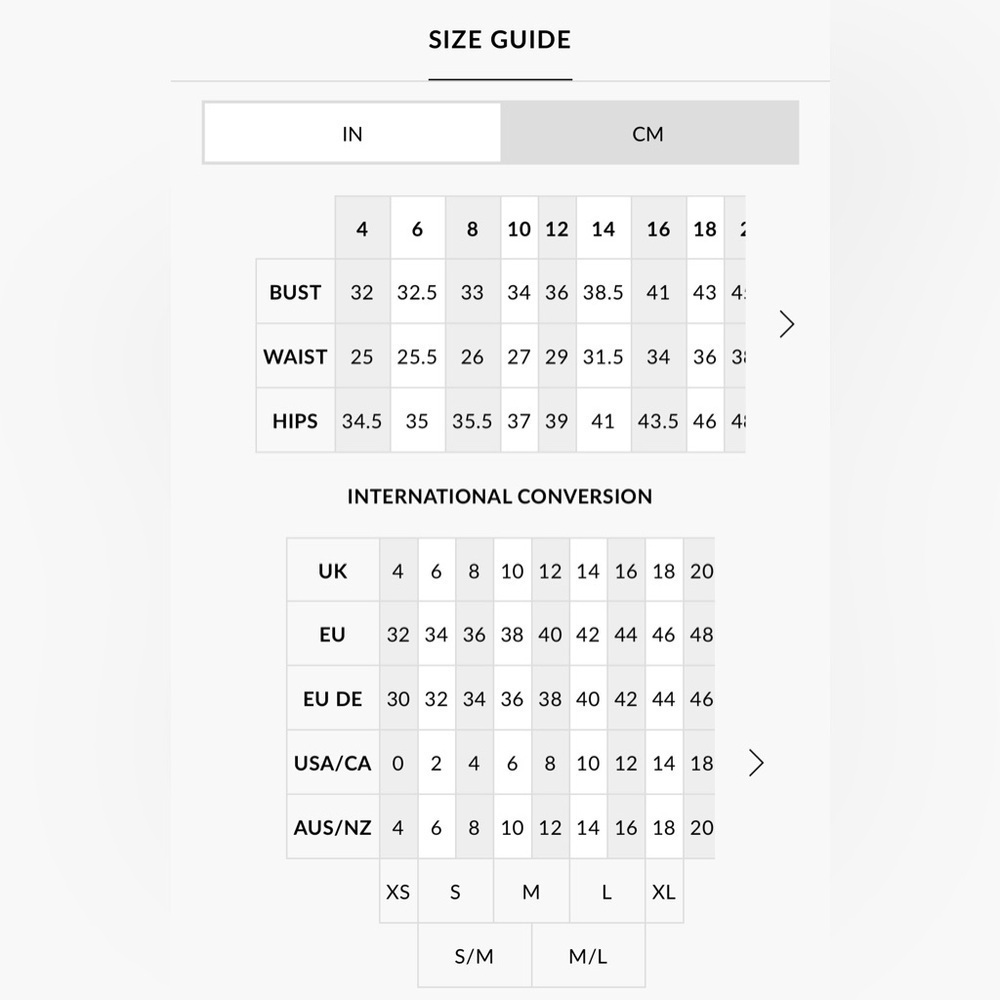
Task: Click the XS size cell
Action: coord(399,892)
